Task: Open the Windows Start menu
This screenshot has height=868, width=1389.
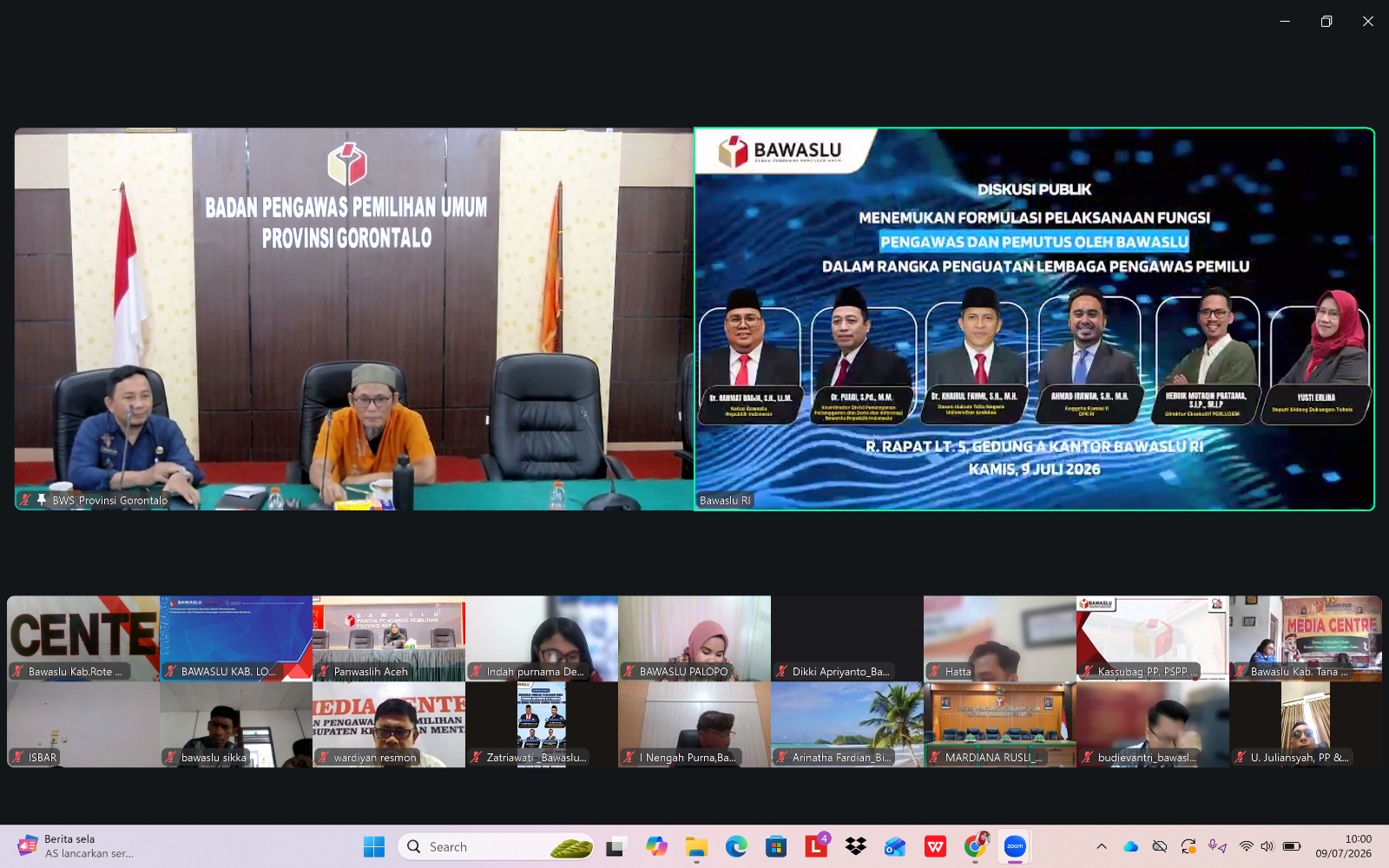Action: coord(374,846)
